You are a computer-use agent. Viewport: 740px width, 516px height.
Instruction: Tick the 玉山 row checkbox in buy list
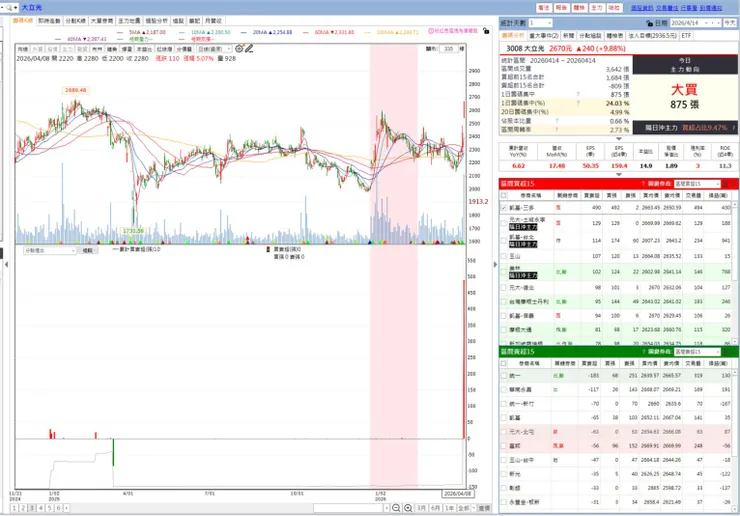[x=504, y=256]
